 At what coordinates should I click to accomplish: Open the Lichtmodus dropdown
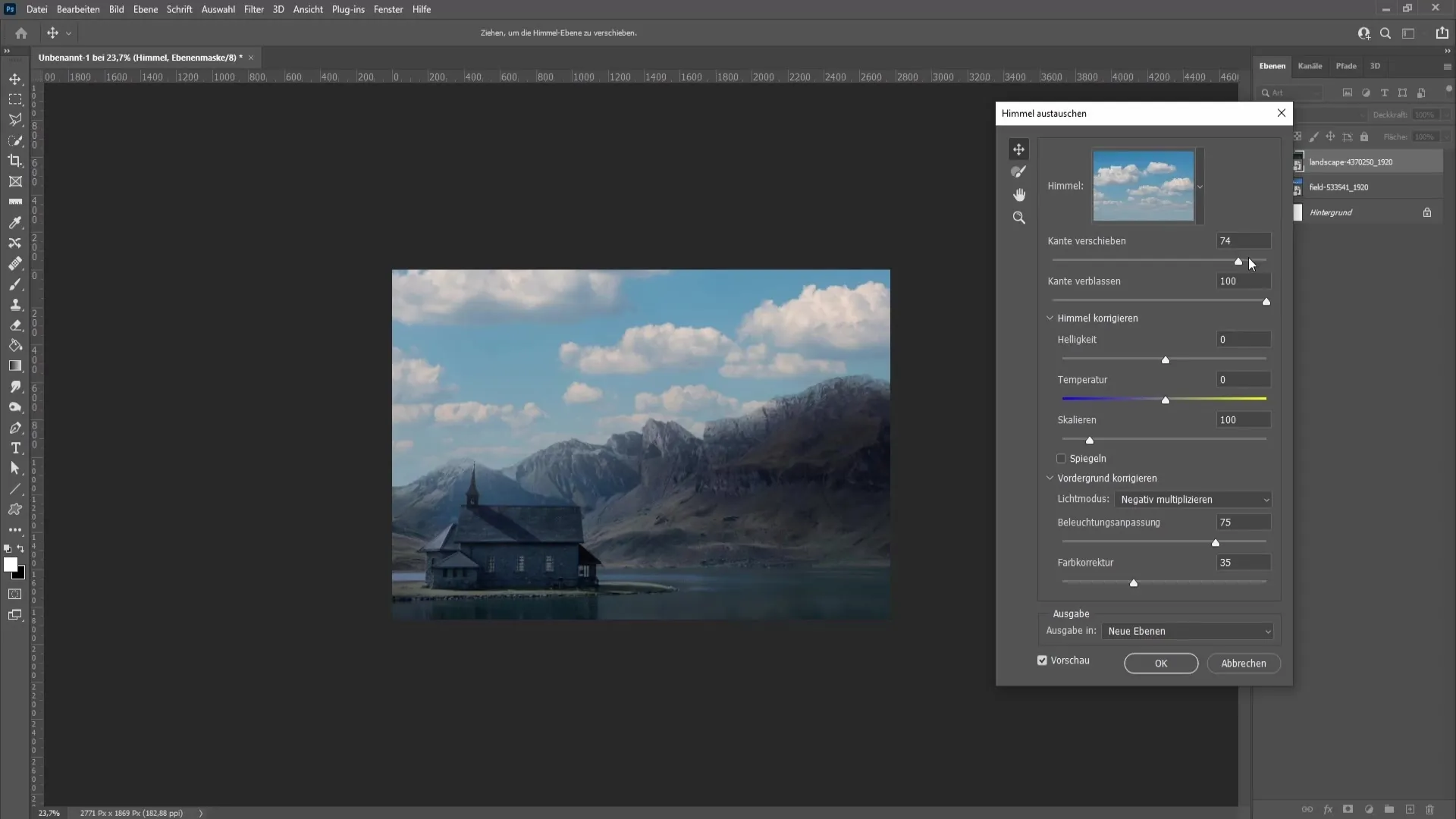pos(1193,500)
